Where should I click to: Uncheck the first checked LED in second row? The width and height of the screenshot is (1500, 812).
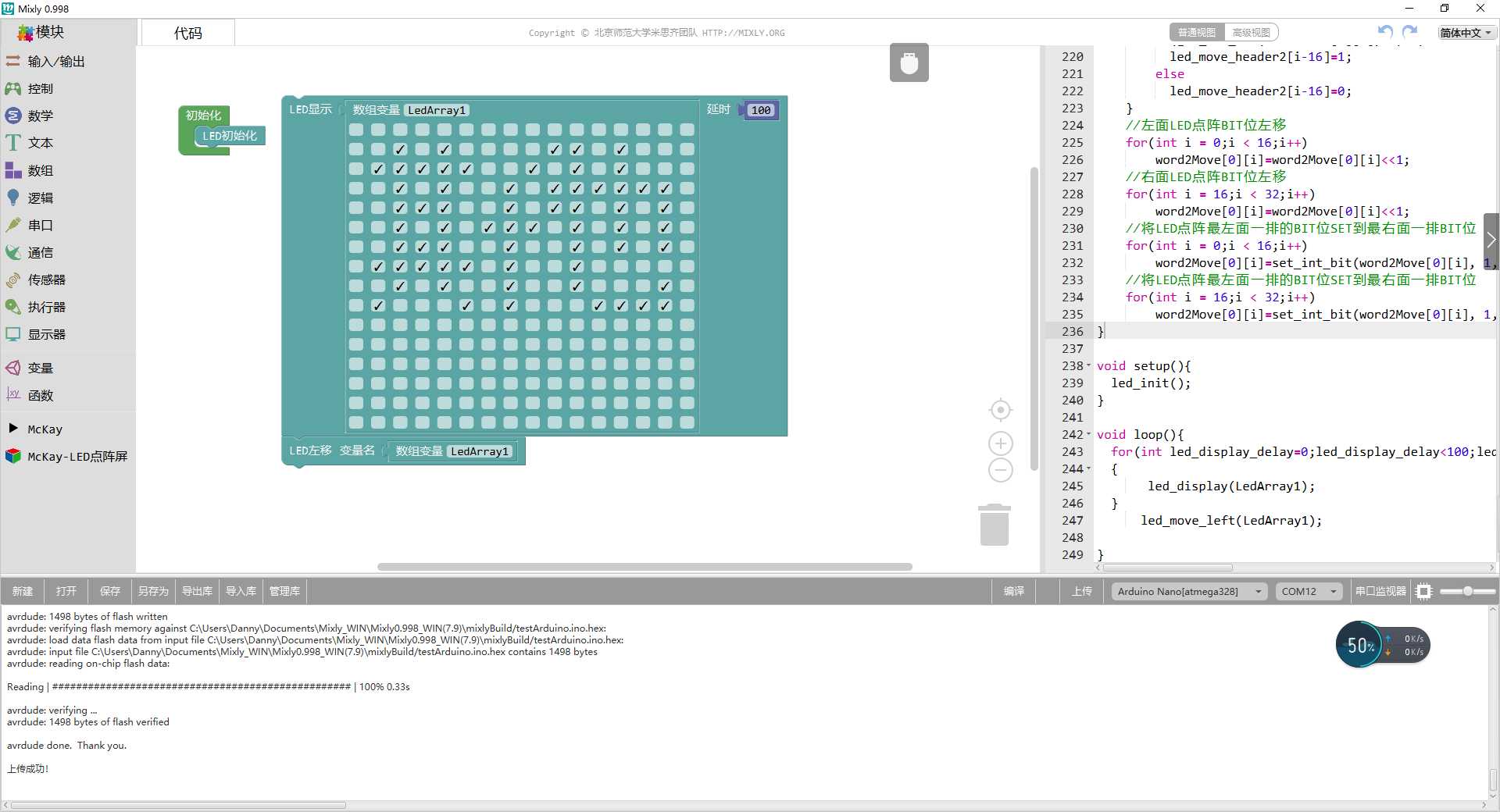(400, 149)
